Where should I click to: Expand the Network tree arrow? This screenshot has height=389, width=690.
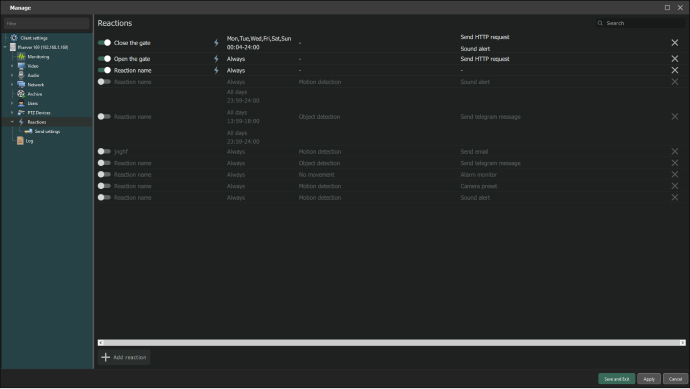click(12, 84)
